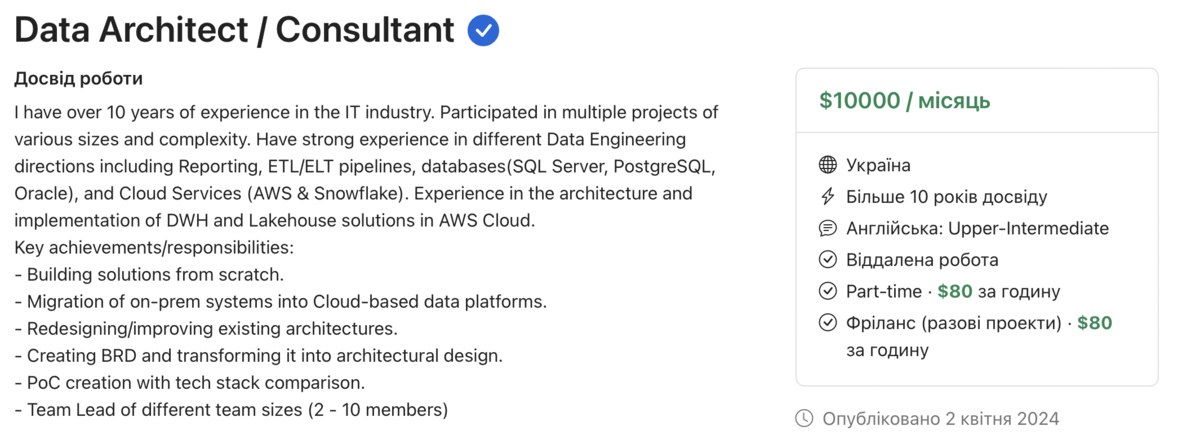Click the speech bubble English level icon
The width and height of the screenshot is (1200, 435).
(x=827, y=228)
